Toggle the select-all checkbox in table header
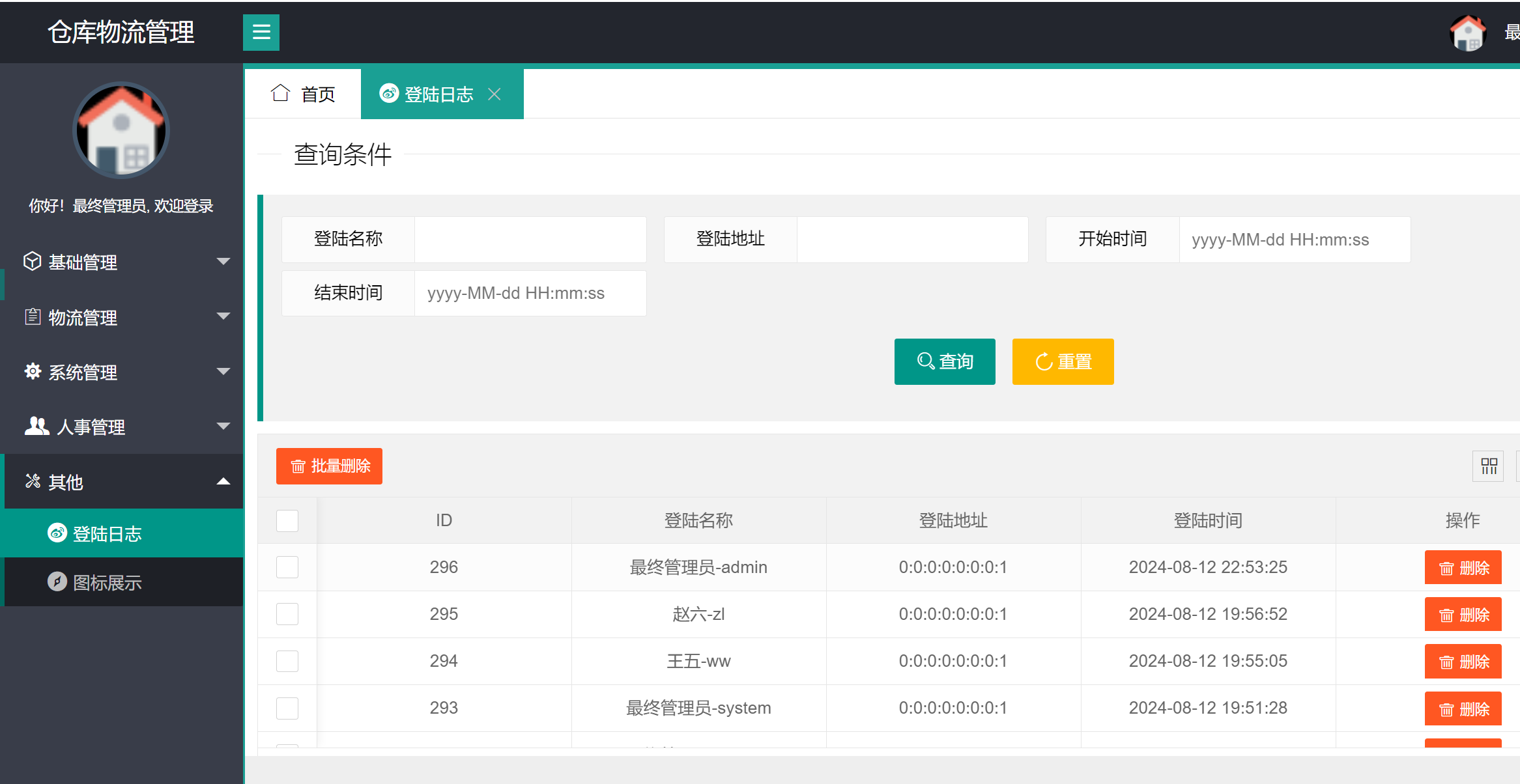Screen dimensions: 1520x784 pyautogui.click(x=287, y=521)
